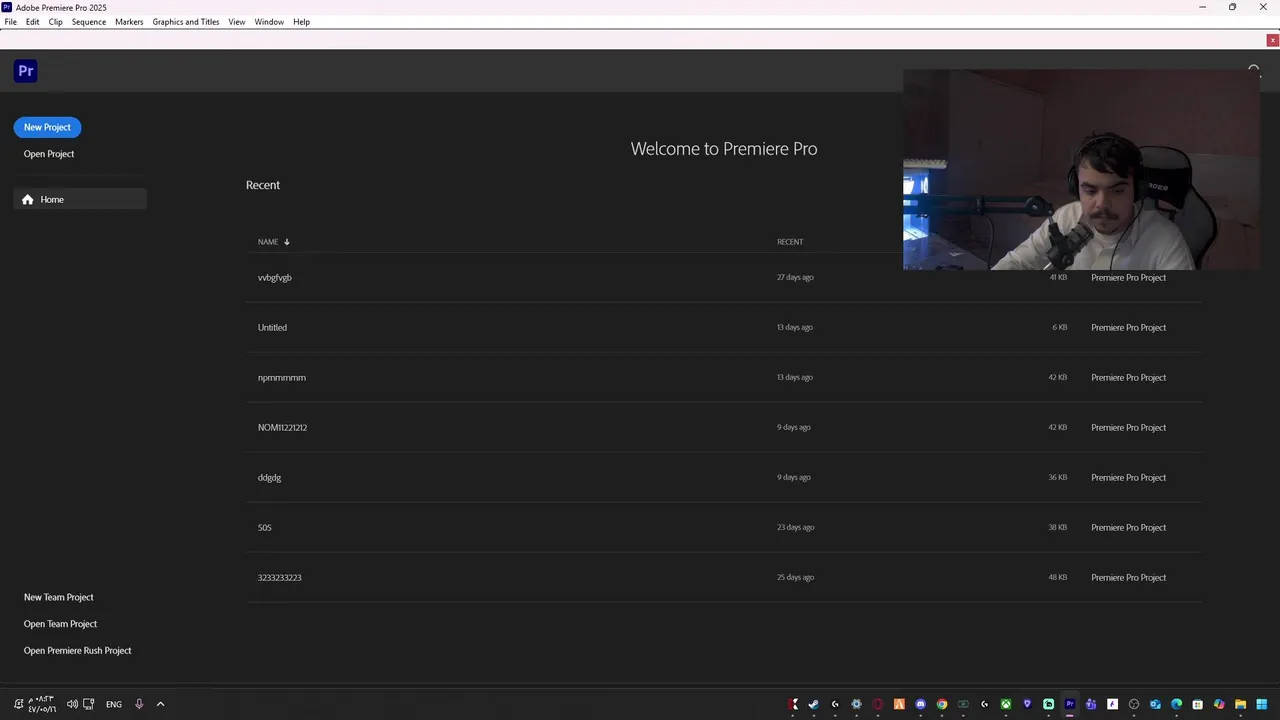Click '48 KB' size of 3233233223
Screen dimensions: 1280x720
point(1058,577)
